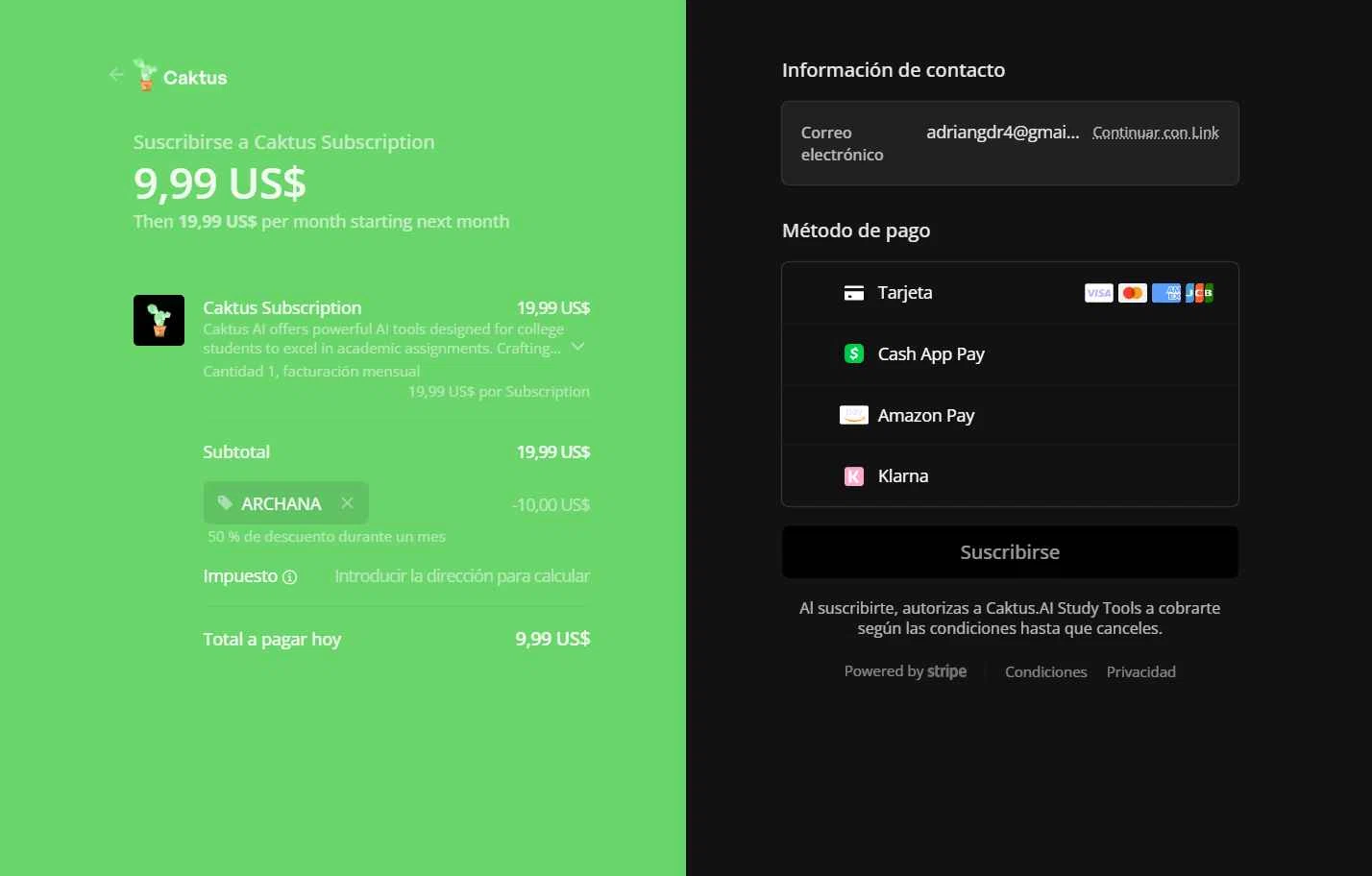Click the Caktus cactus logo
The width and height of the screenshot is (1372, 876).
145,75
